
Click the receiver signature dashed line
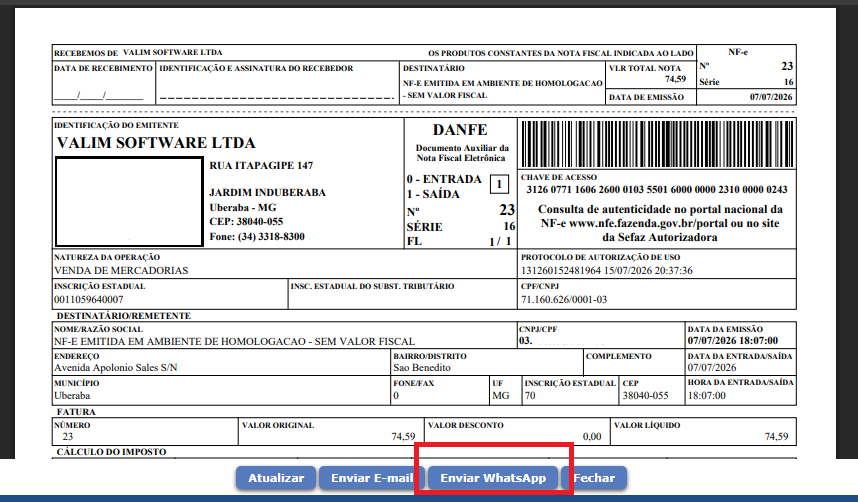[x=277, y=97]
